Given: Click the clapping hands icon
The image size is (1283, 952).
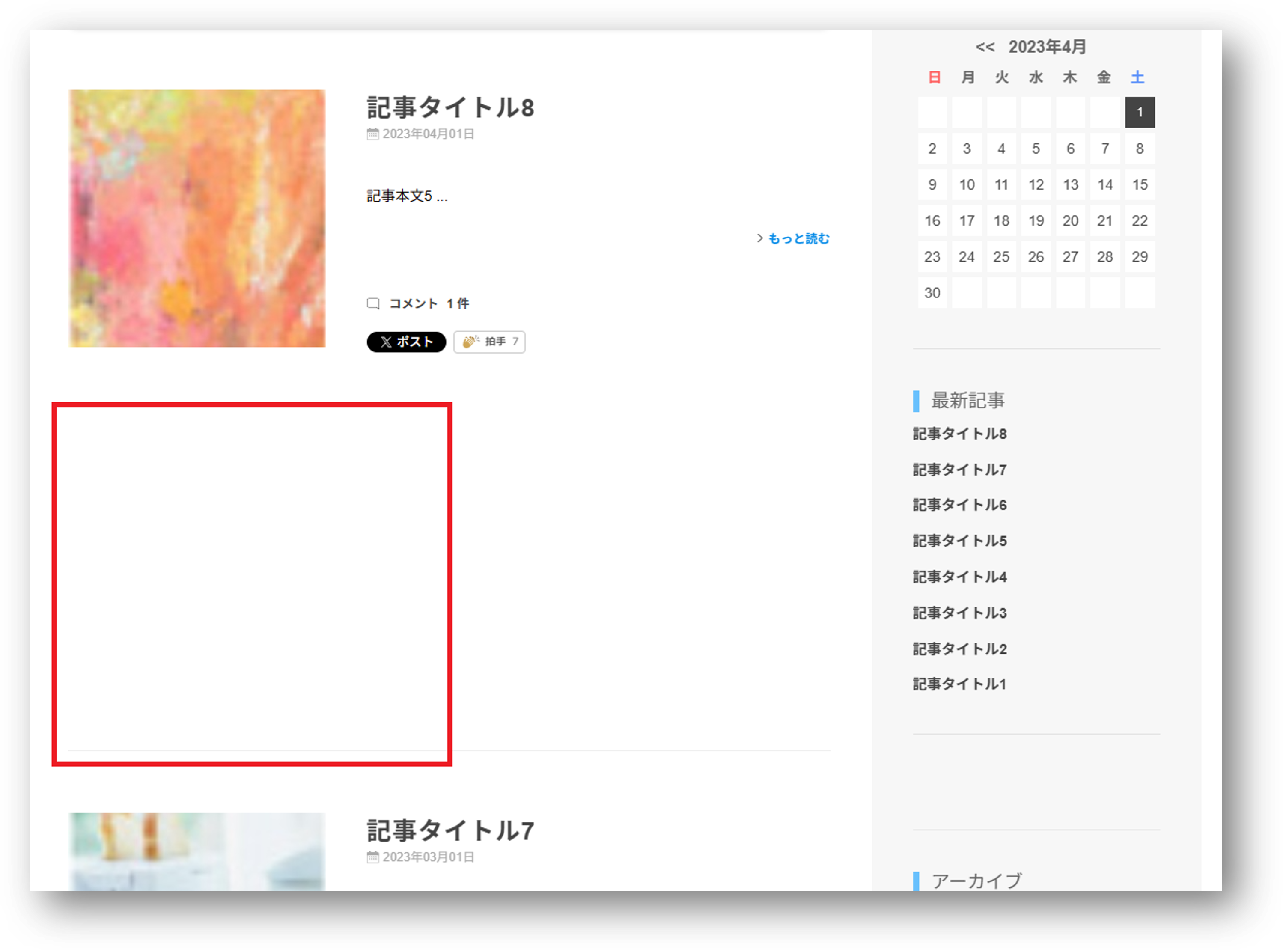Looking at the screenshot, I should point(471,342).
